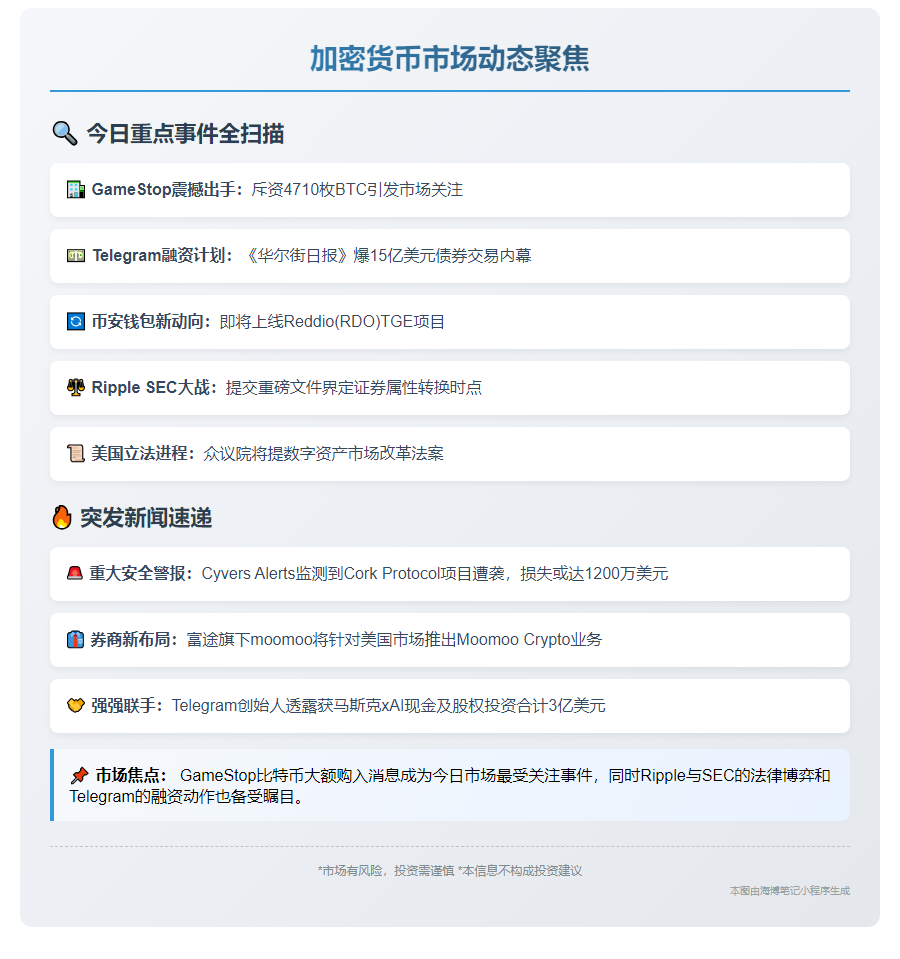Select the title 加密货币市场动态聚焦

tap(449, 59)
